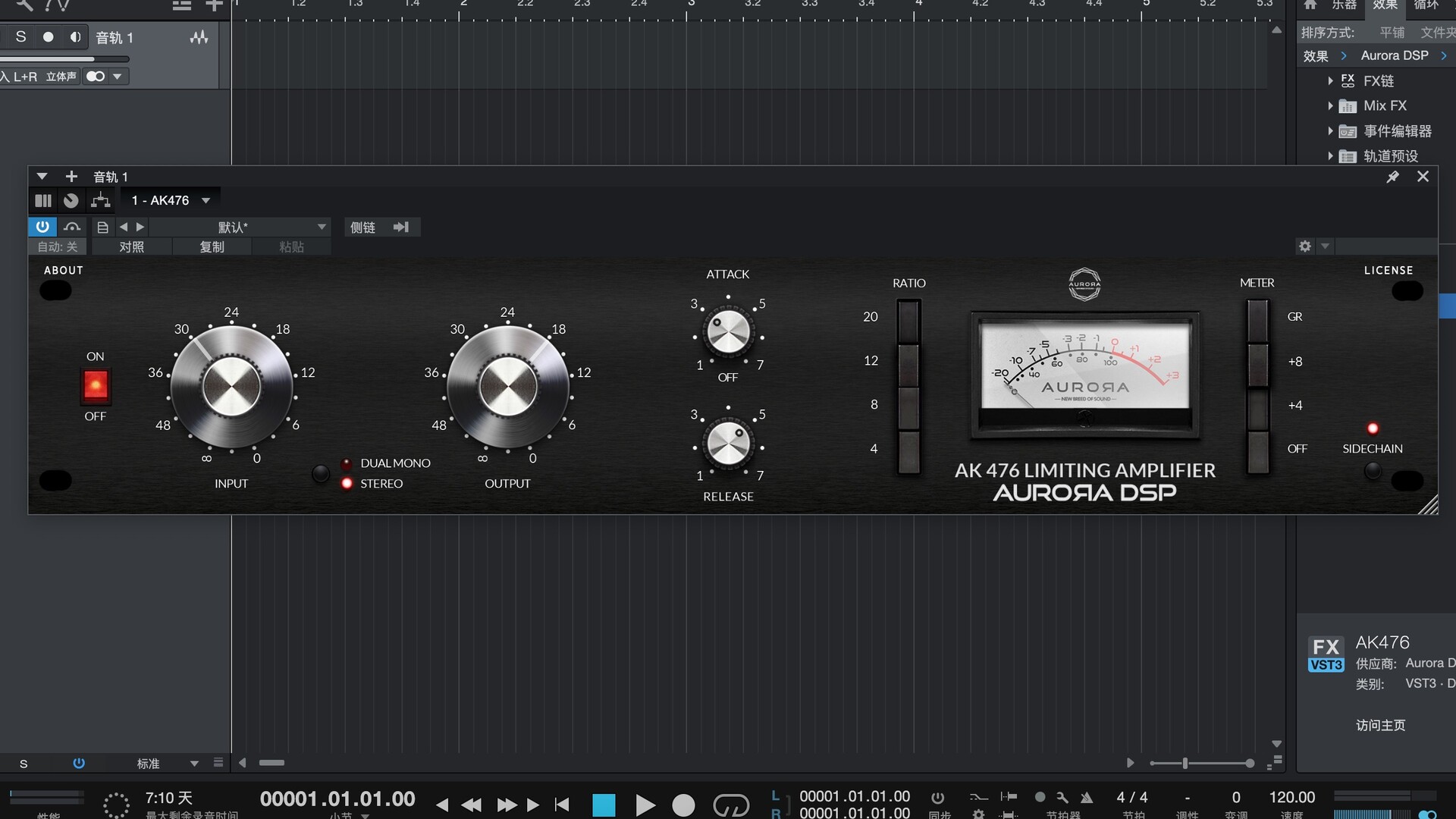The width and height of the screenshot is (1456, 819).
Task: Click the Play transport button
Action: tap(645, 805)
